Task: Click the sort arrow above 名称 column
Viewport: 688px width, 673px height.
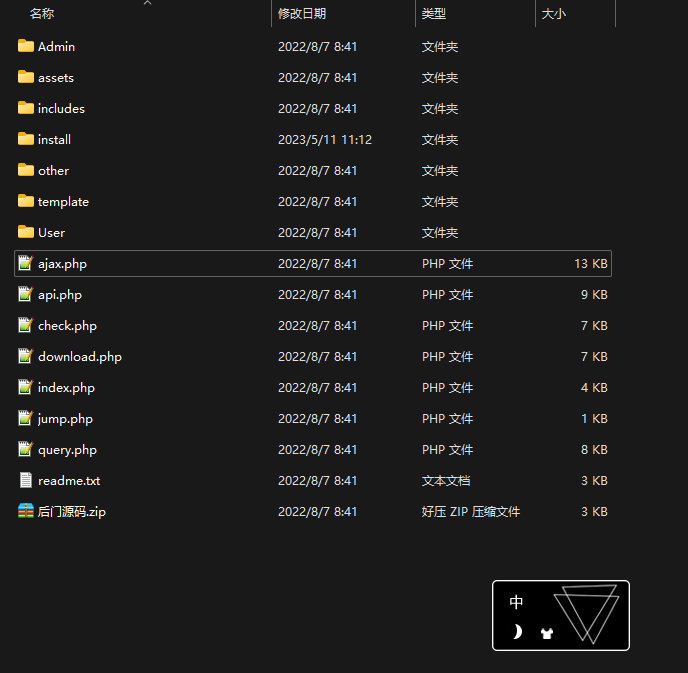Action: click(x=147, y=3)
